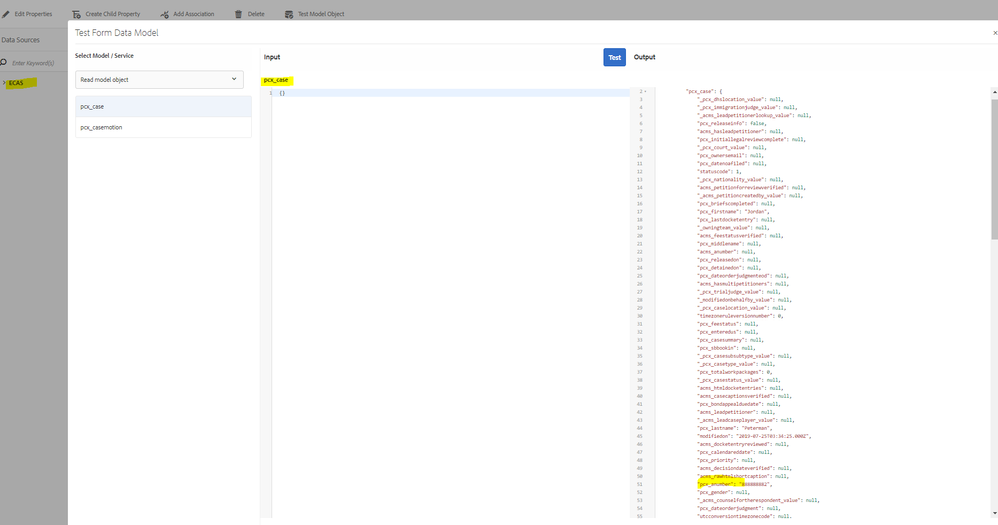The height and width of the screenshot is (525, 998).
Task: Click the Select Model / Service label
Action: tap(104, 56)
